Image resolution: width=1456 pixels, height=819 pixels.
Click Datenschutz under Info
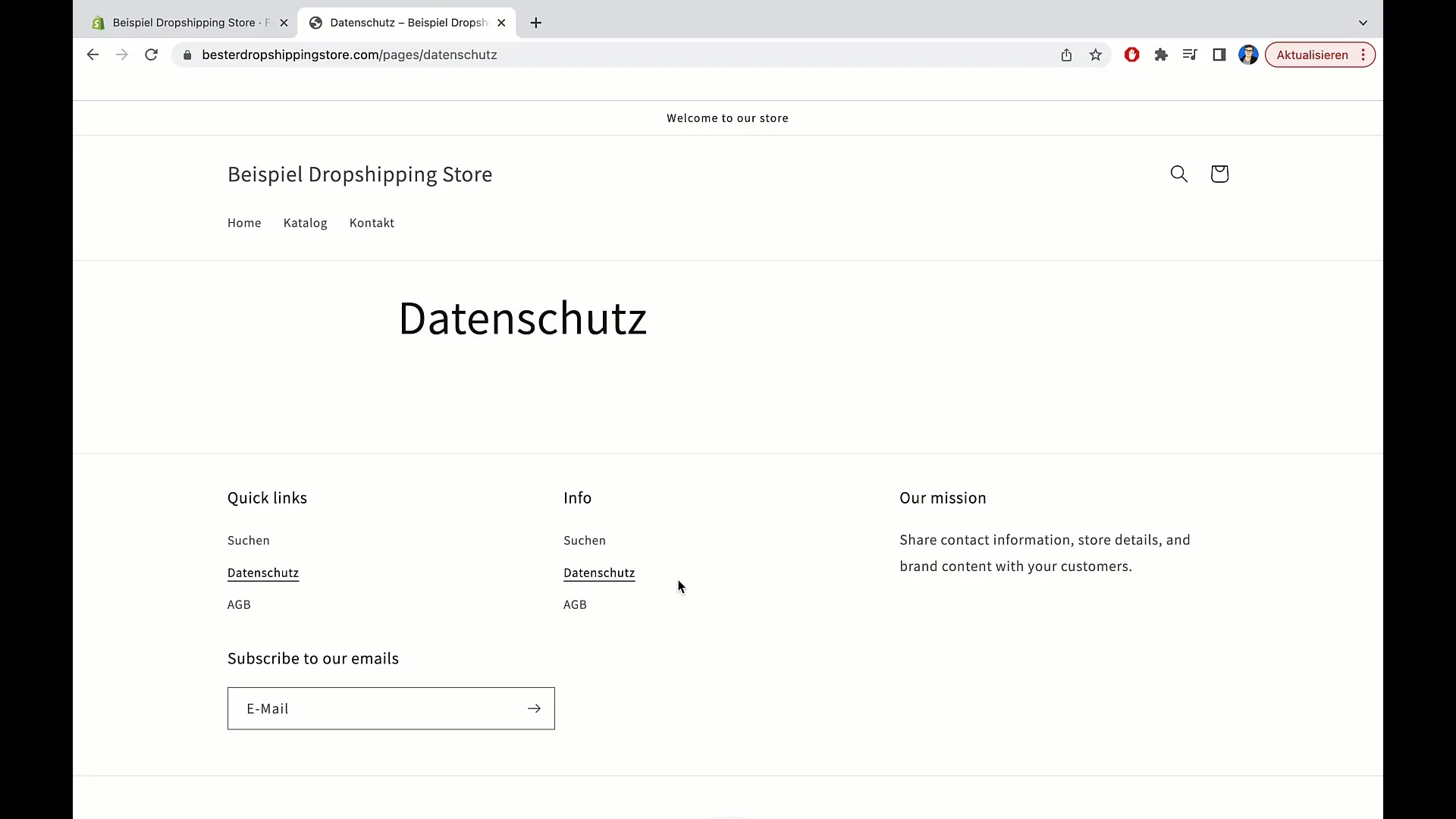pyautogui.click(x=599, y=573)
